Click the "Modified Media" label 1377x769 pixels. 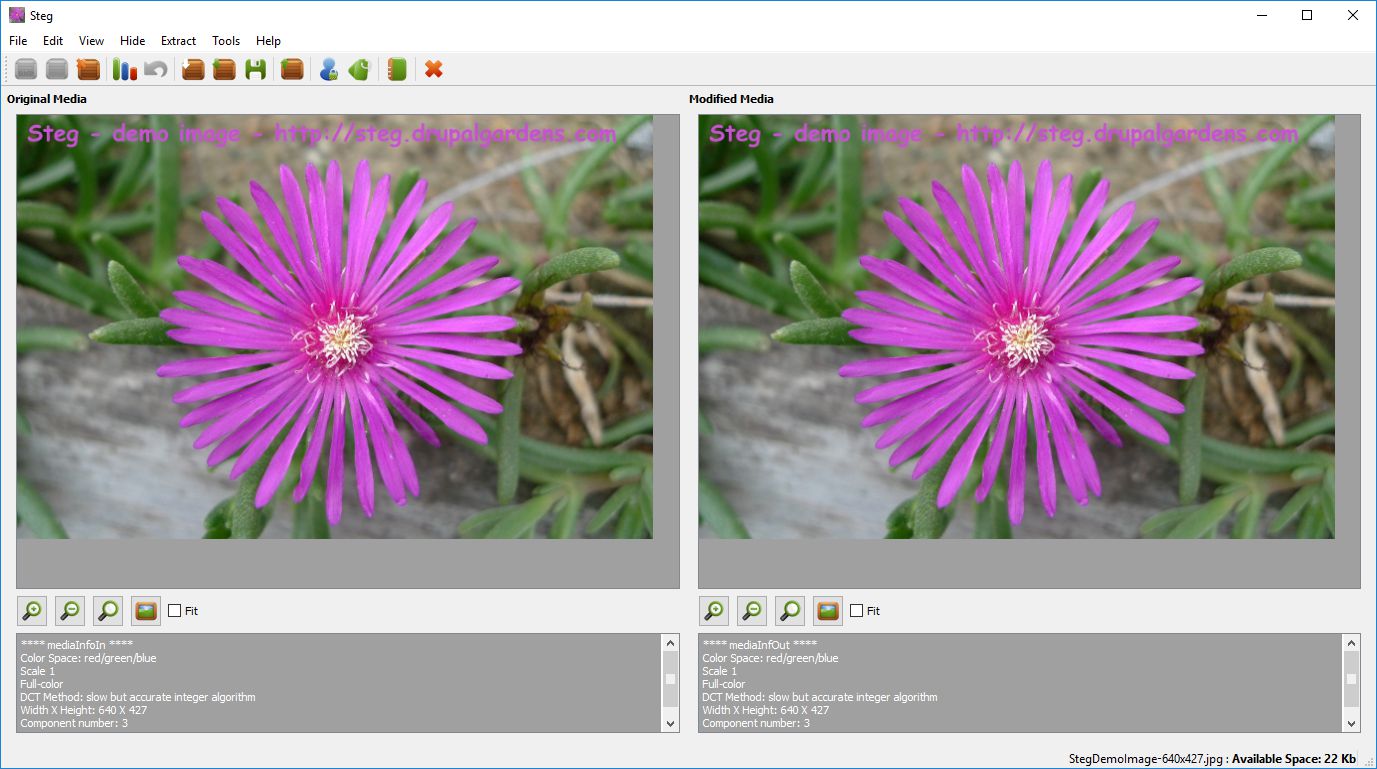[731, 99]
